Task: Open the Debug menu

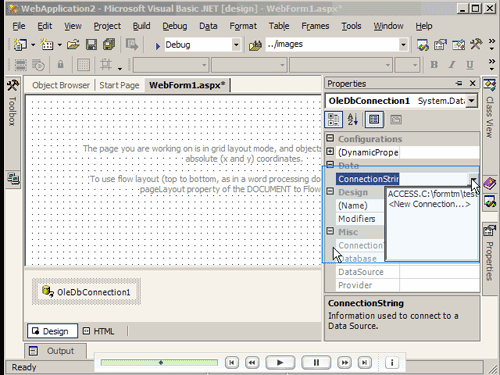Action: pyautogui.click(x=175, y=26)
